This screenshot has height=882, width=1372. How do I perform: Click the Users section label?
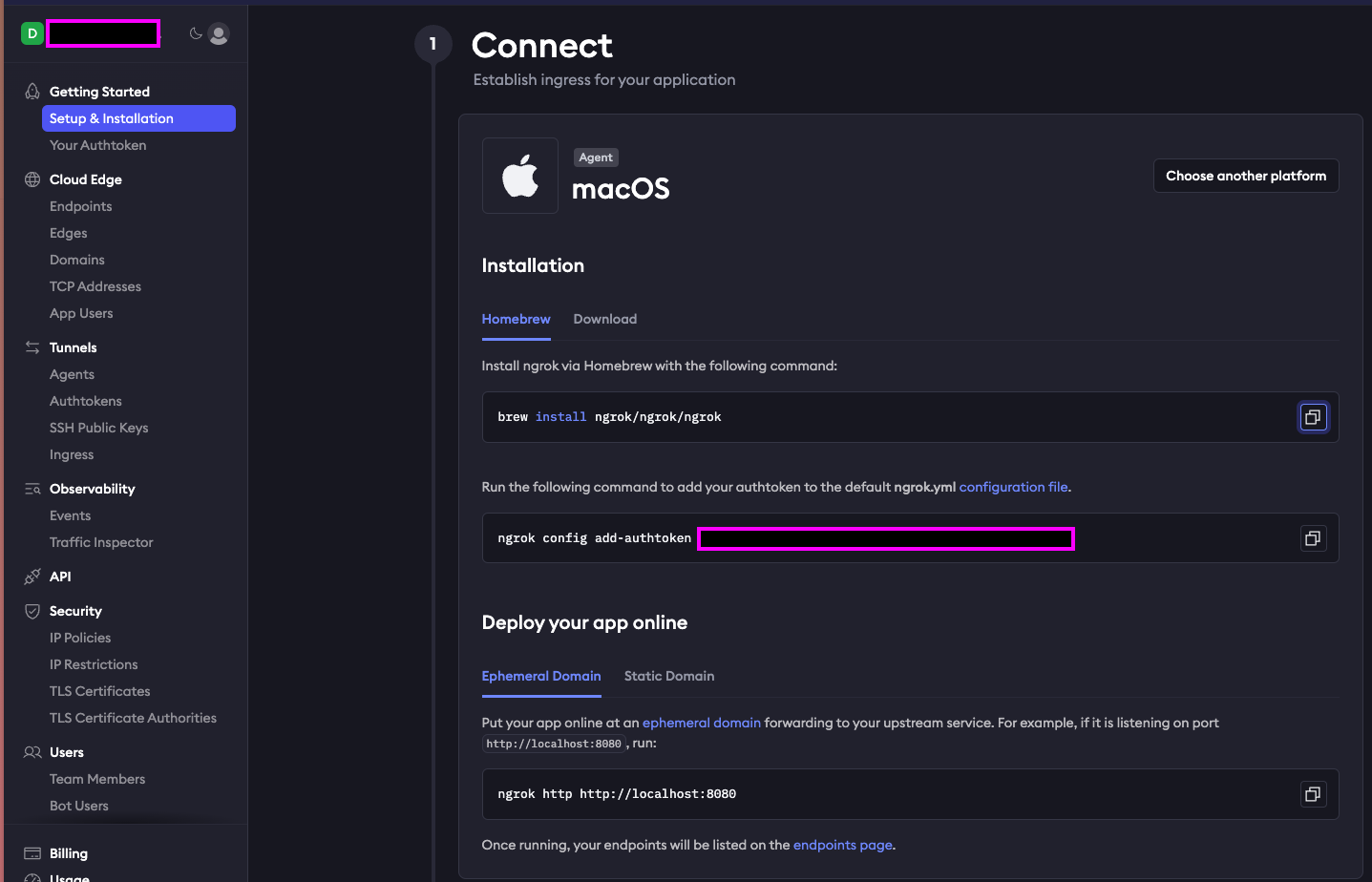pyautogui.click(x=67, y=752)
